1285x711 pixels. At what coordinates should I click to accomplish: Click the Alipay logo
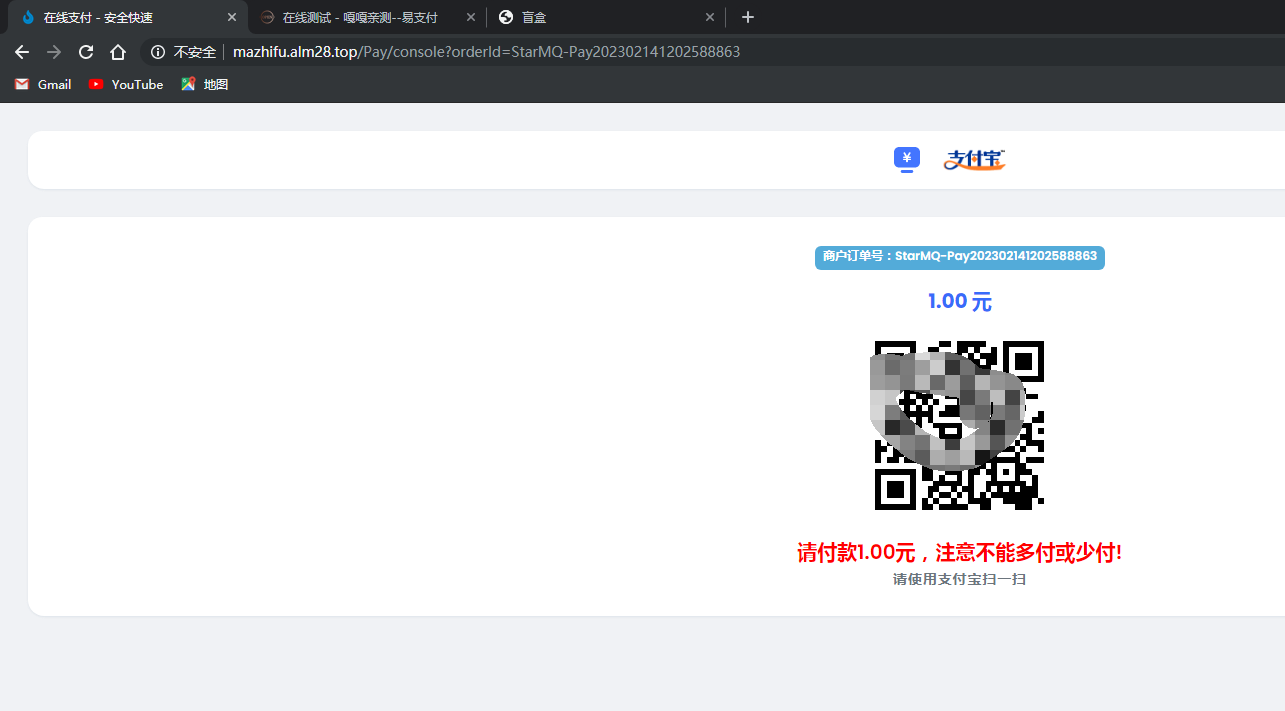coord(974,159)
